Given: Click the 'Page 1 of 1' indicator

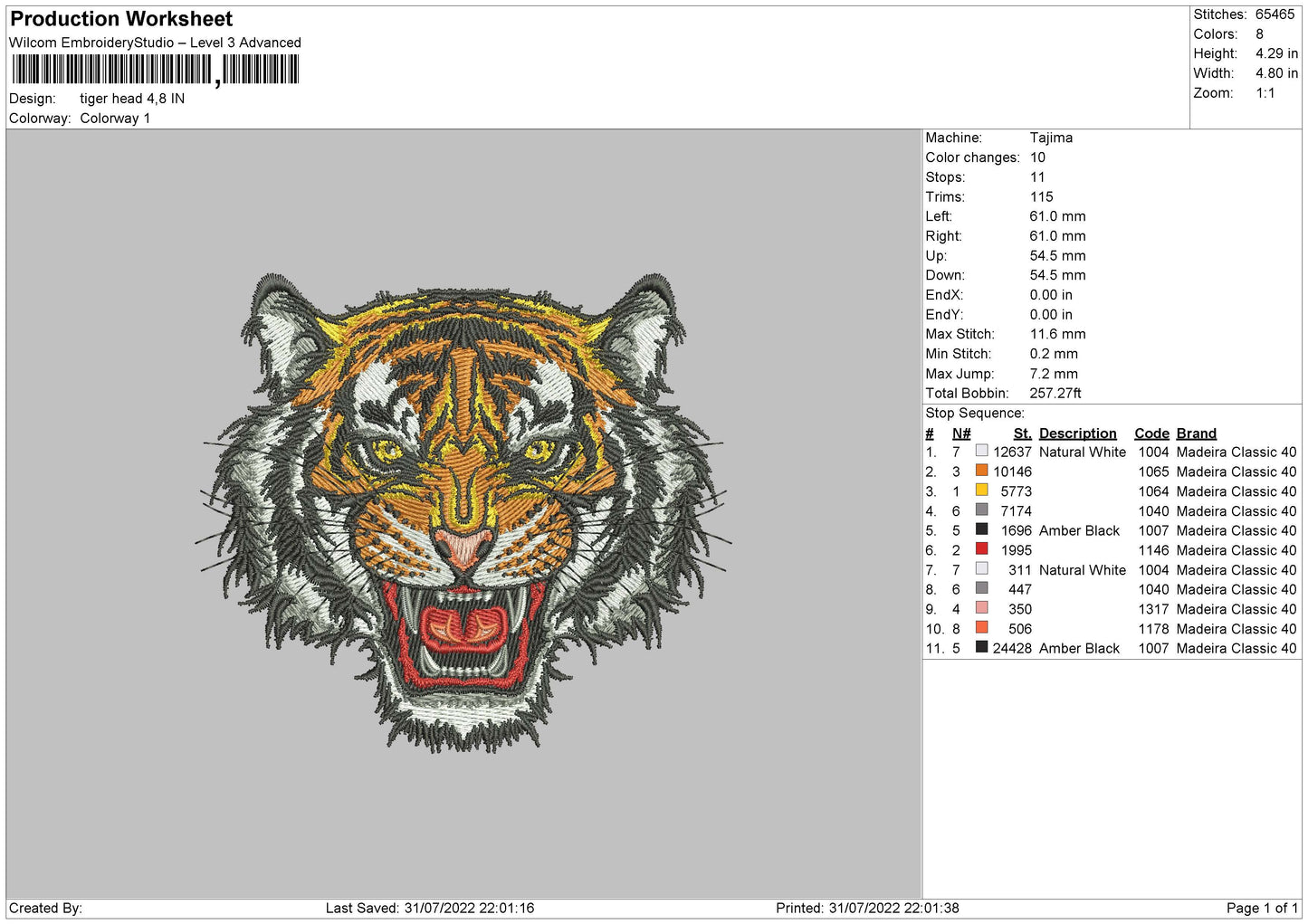Looking at the screenshot, I should [1262, 909].
